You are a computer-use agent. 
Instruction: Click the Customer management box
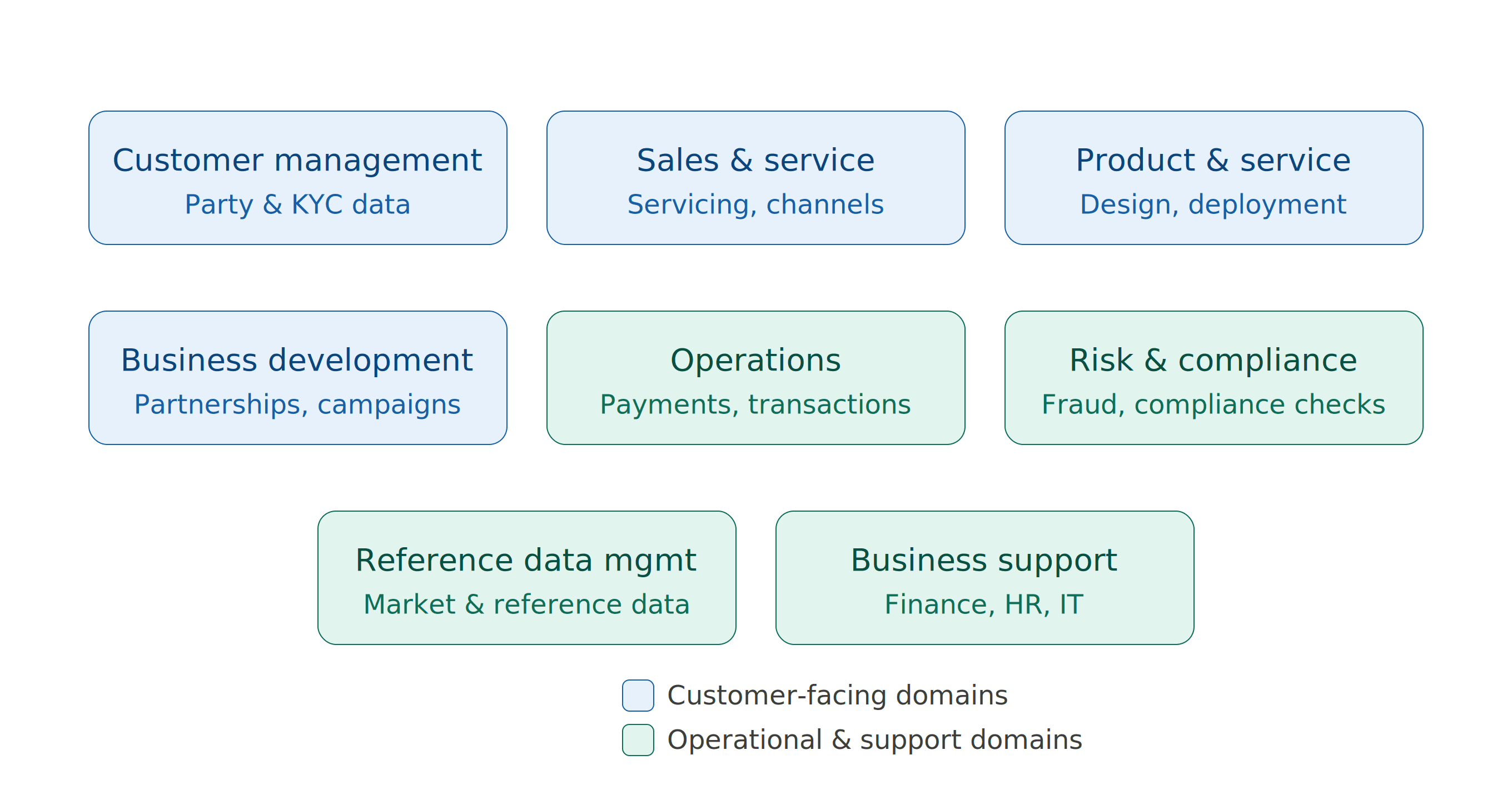click(297, 178)
